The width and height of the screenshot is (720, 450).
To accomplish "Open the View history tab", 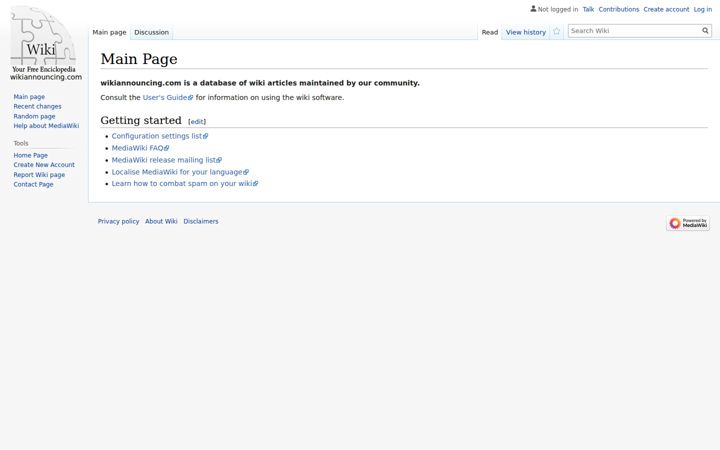I will (x=526, y=32).
